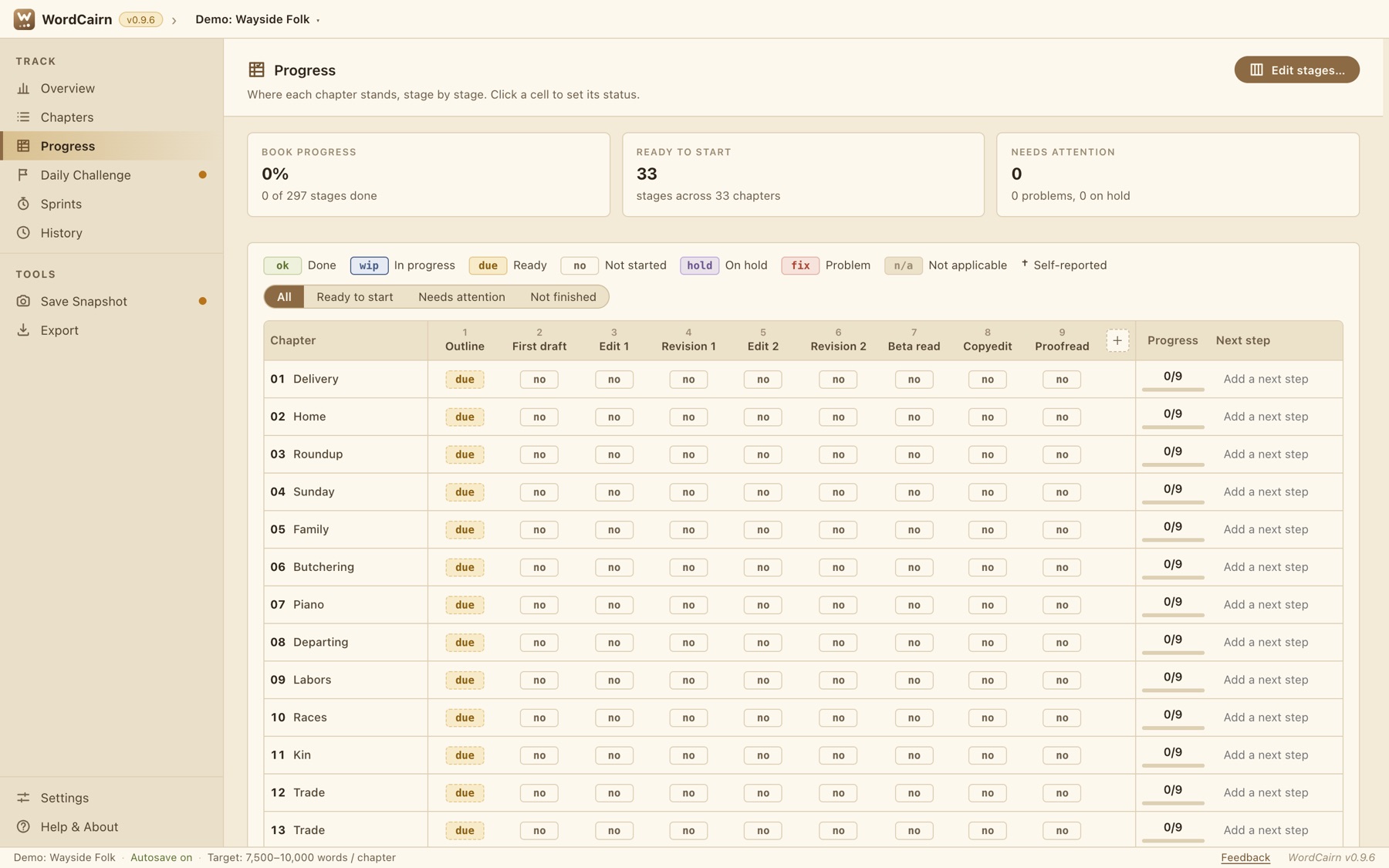This screenshot has width=1389, height=868.
Task: Add a new stage with the plus button
Action: (x=1117, y=340)
